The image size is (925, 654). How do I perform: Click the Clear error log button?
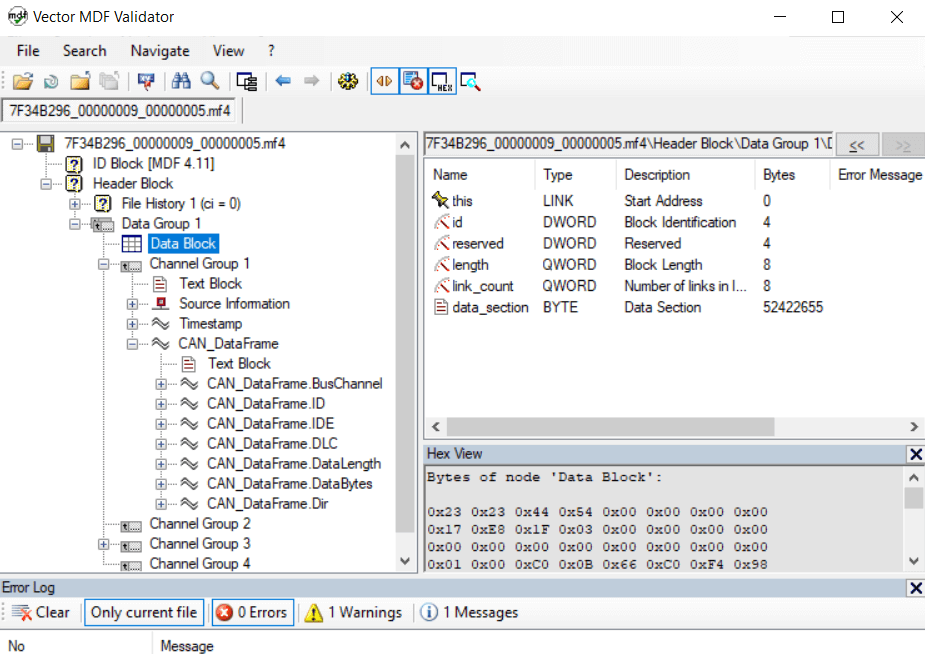[41, 613]
